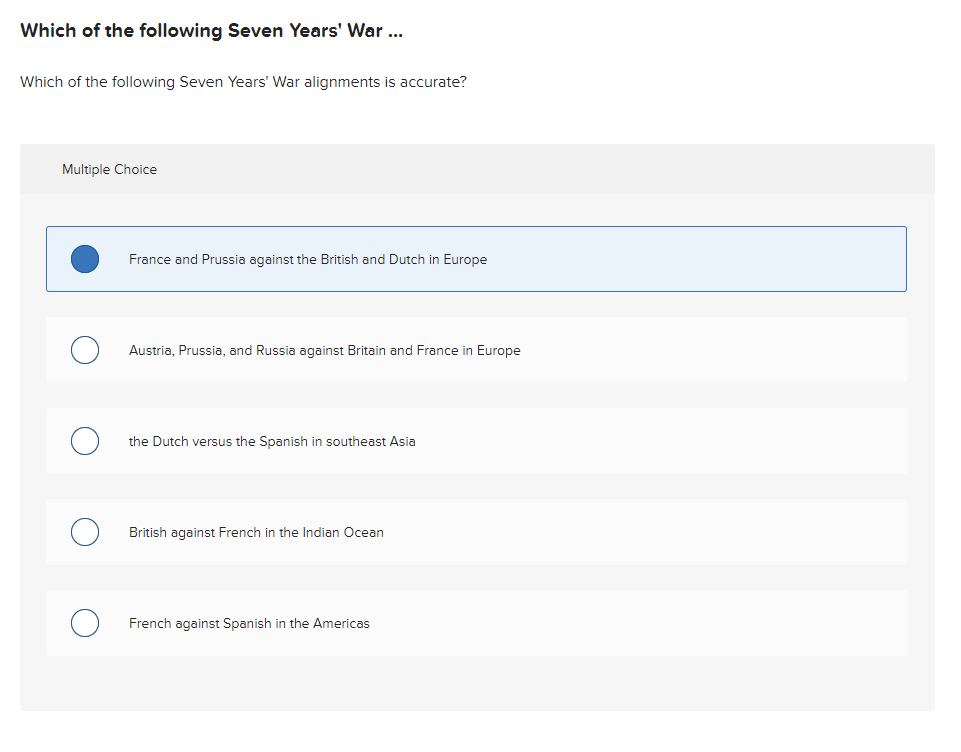Click the bold question title heading
Viewport: 961px width, 752px height.
click(x=211, y=31)
